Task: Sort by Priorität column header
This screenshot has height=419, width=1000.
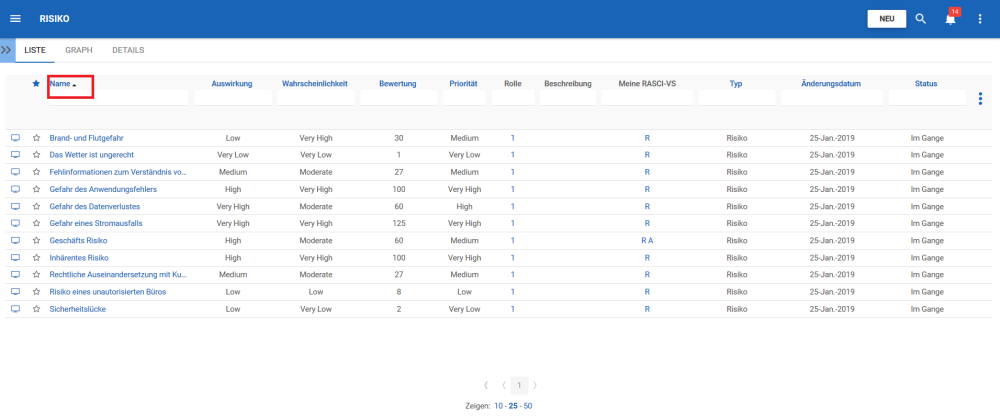Action: tap(464, 84)
